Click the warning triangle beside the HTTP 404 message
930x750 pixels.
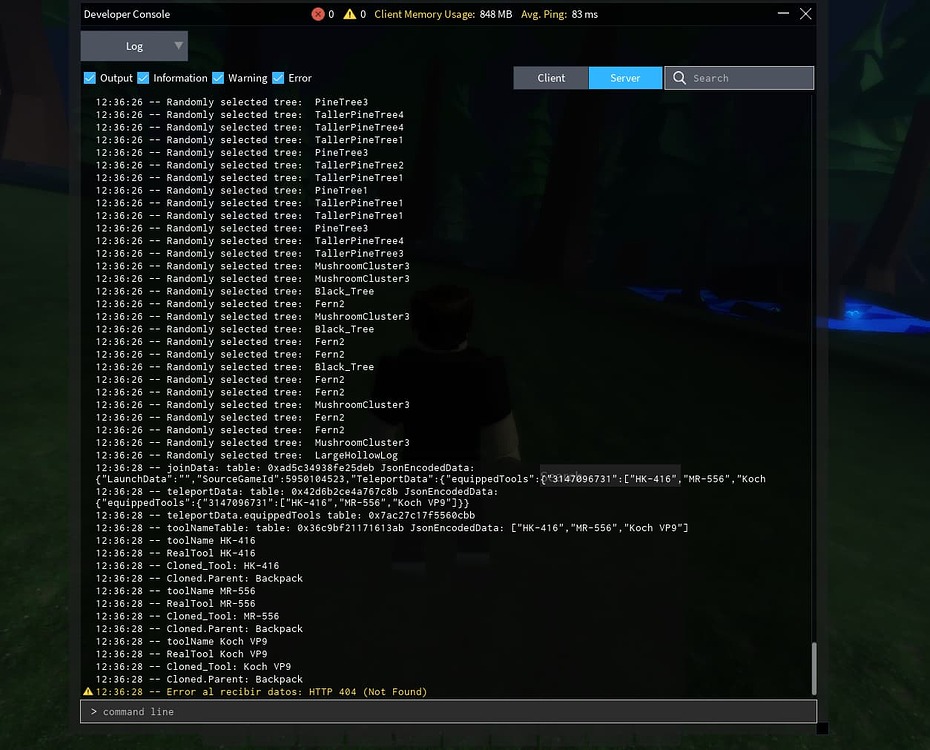pyautogui.click(x=87, y=691)
